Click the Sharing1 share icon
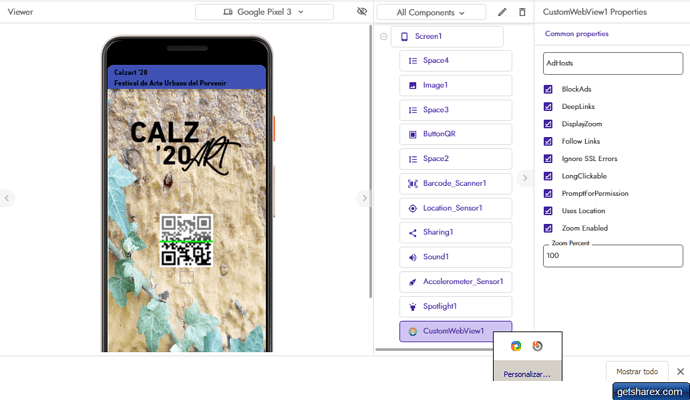Screen dimensions: 690x400 413,233
